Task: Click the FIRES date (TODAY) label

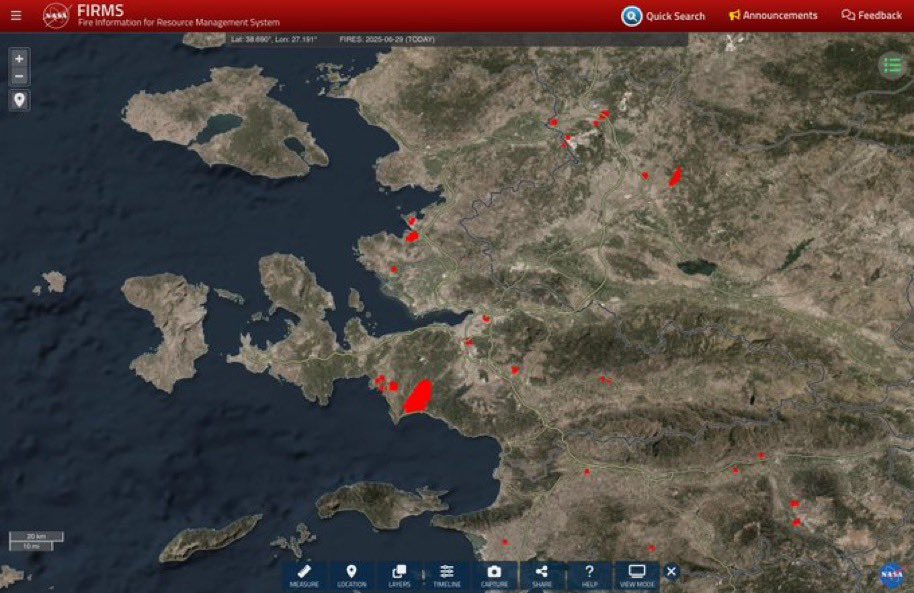Action: click(x=387, y=40)
